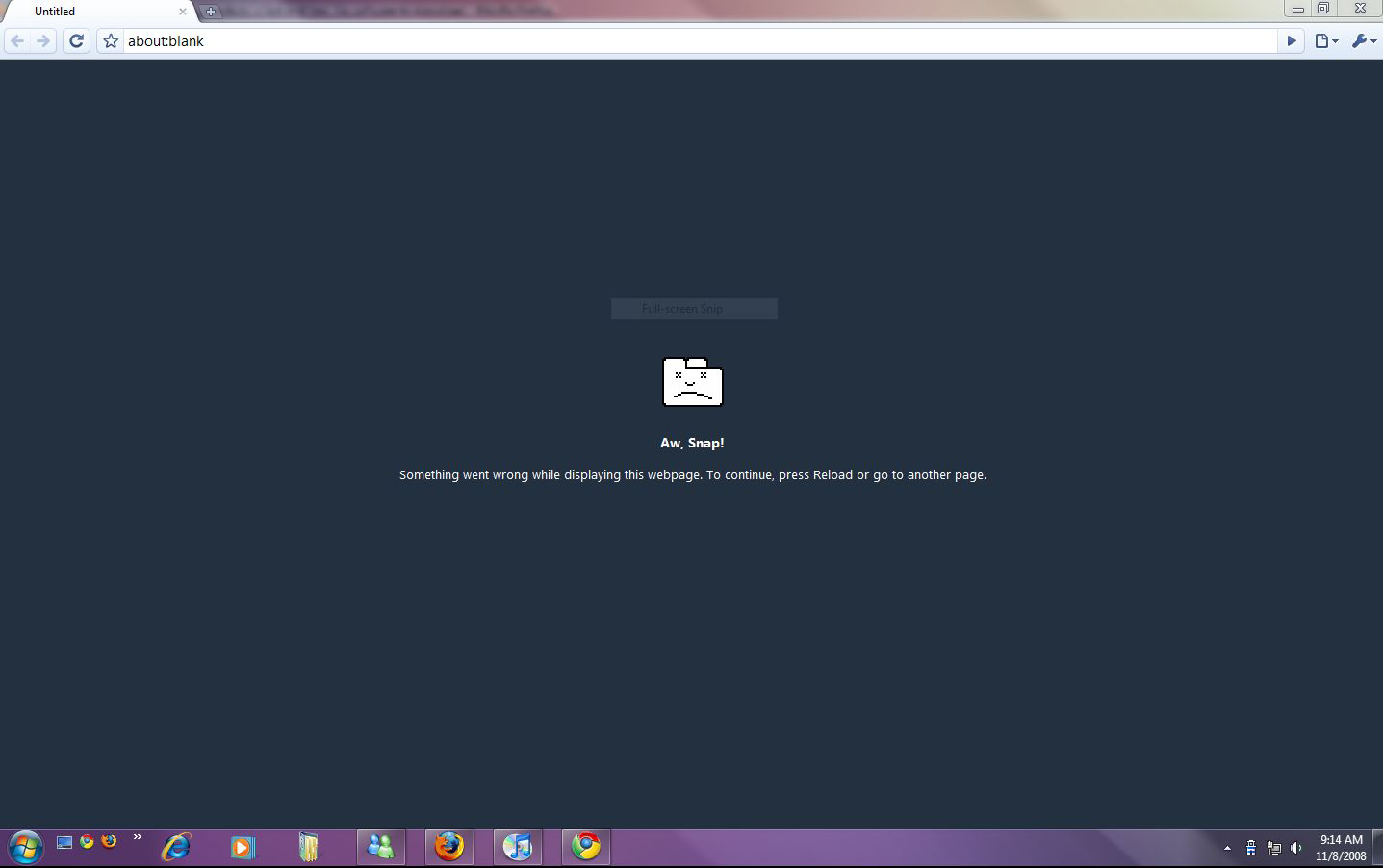Open the volume speaker tray icon
This screenshot has height=868, width=1383.
(x=1296, y=848)
